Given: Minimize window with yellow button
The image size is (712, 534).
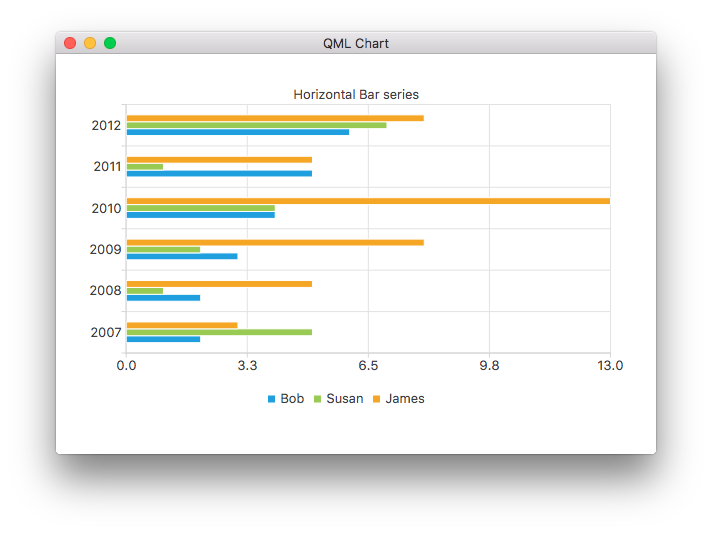Looking at the screenshot, I should click(x=90, y=43).
